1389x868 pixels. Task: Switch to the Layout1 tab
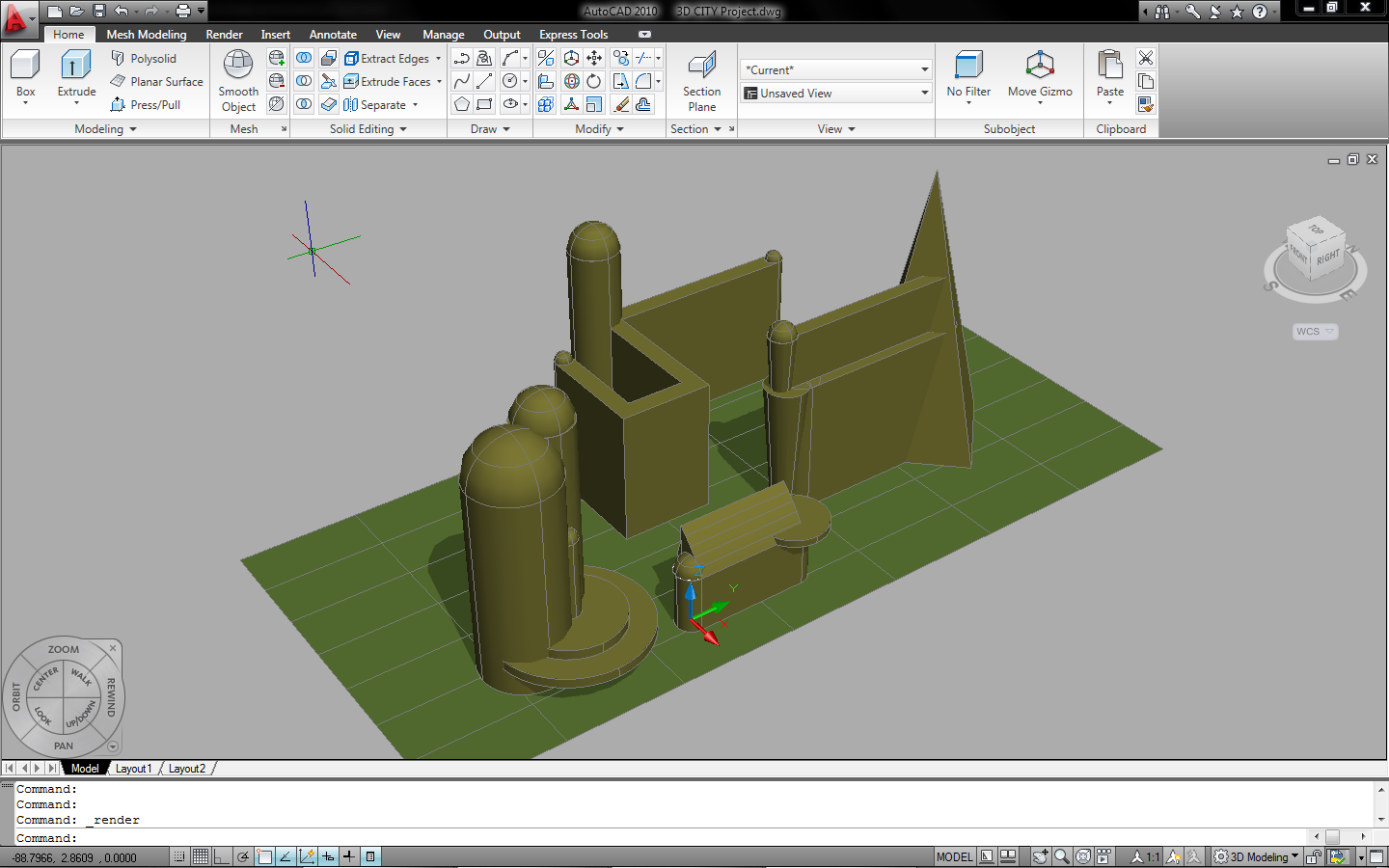click(x=133, y=769)
